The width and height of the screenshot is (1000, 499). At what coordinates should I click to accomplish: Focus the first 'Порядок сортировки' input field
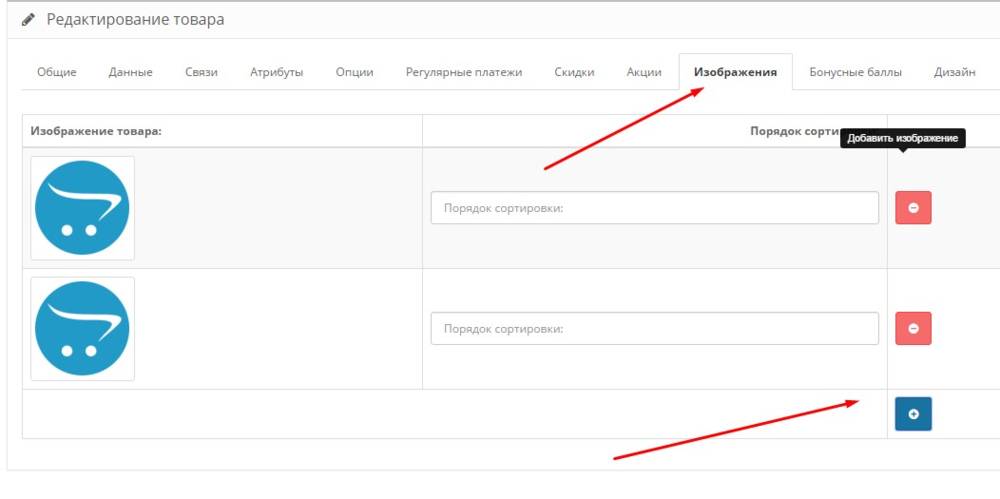point(654,208)
